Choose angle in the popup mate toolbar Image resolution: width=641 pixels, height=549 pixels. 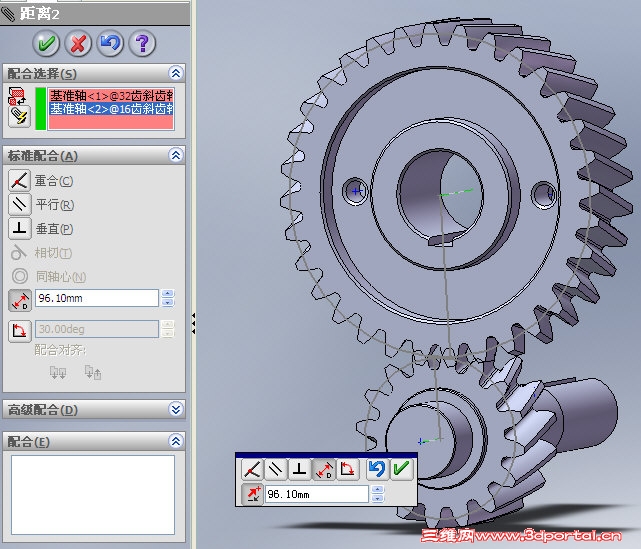(347, 469)
